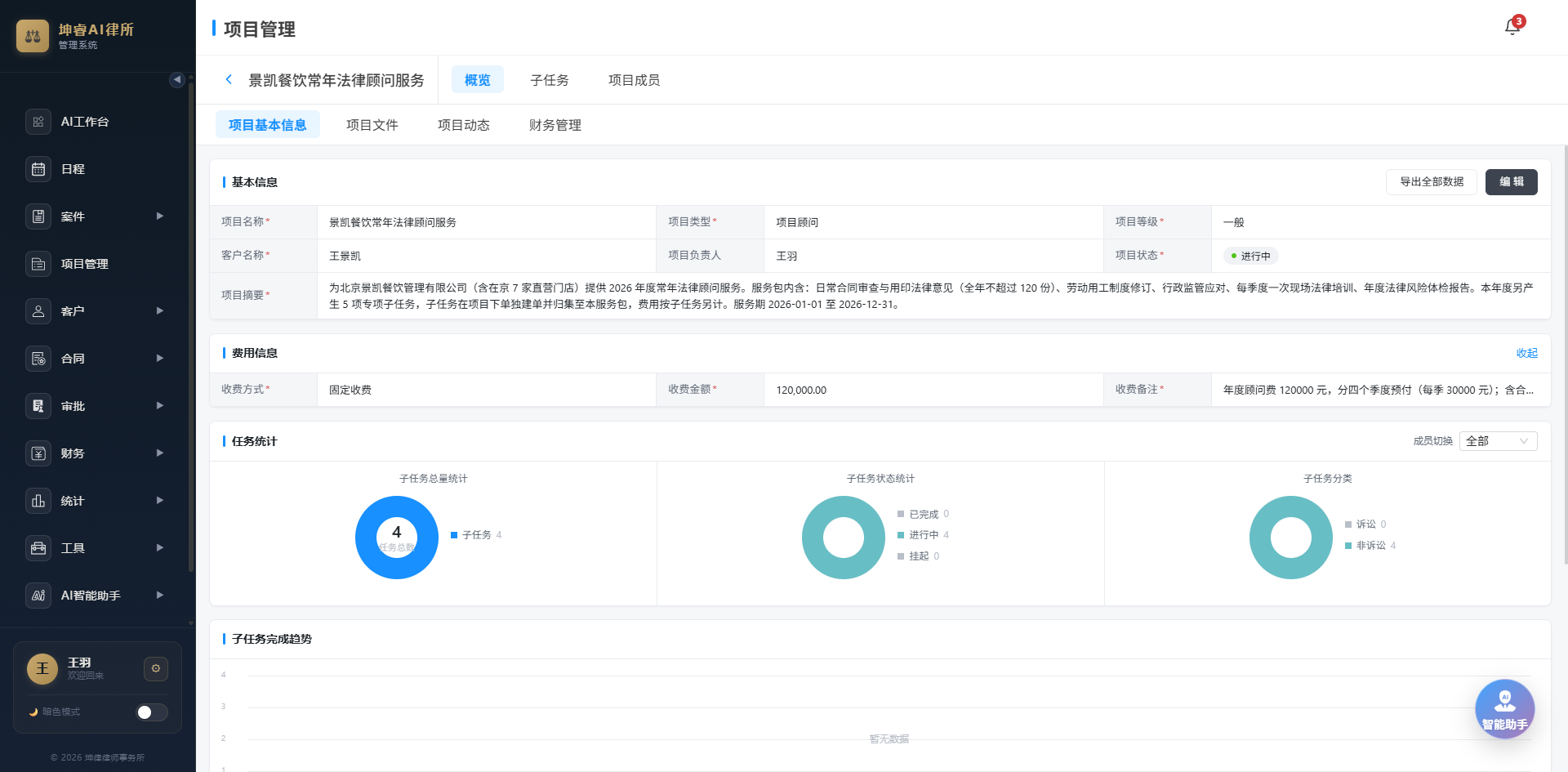
Task: Click the 客户 person icon
Action: tap(38, 311)
